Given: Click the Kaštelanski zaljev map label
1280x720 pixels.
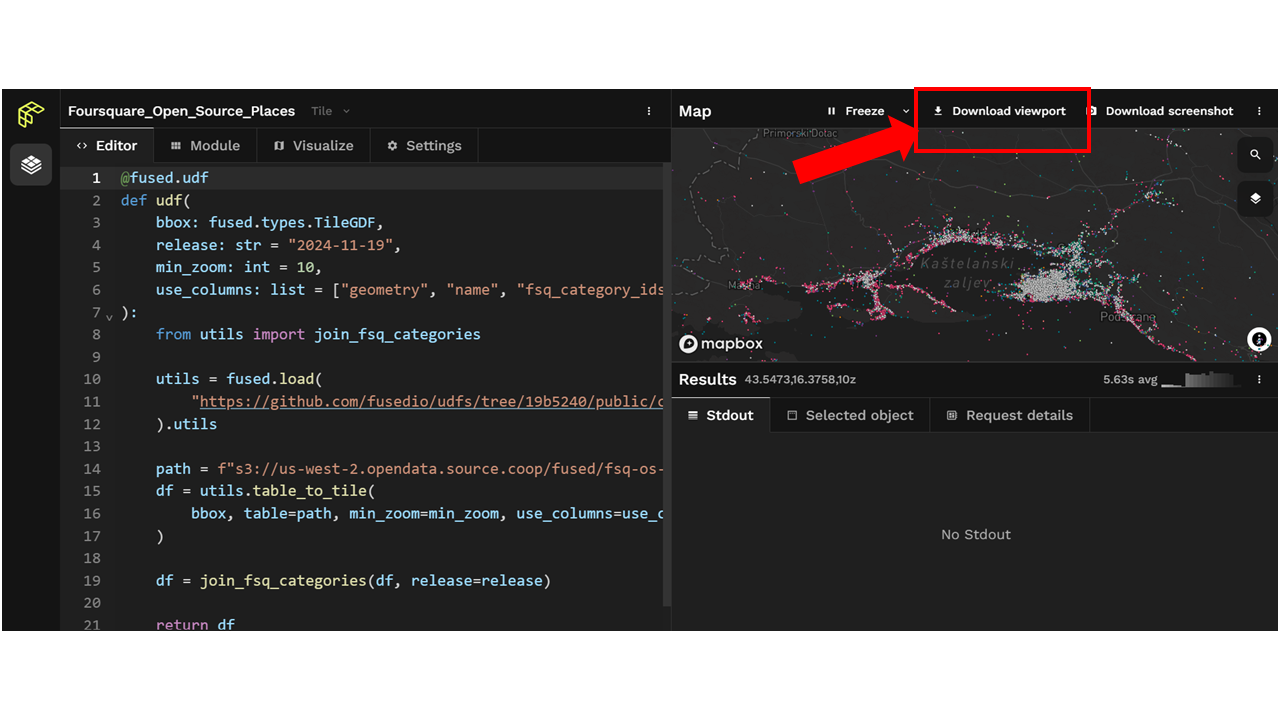Looking at the screenshot, I should [967, 273].
